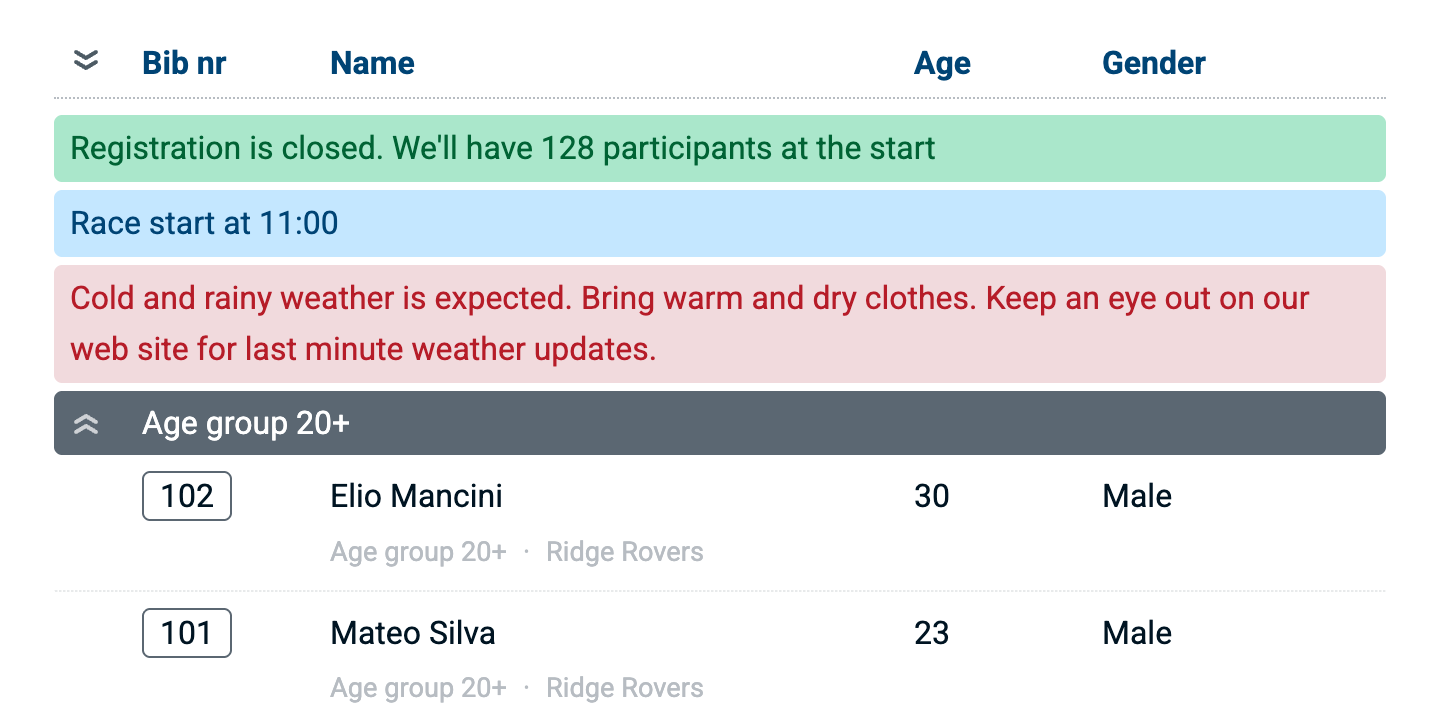Screen dimensions: 1438x724
Task: Click the green registration closed banner
Action: pyautogui.click(x=719, y=149)
